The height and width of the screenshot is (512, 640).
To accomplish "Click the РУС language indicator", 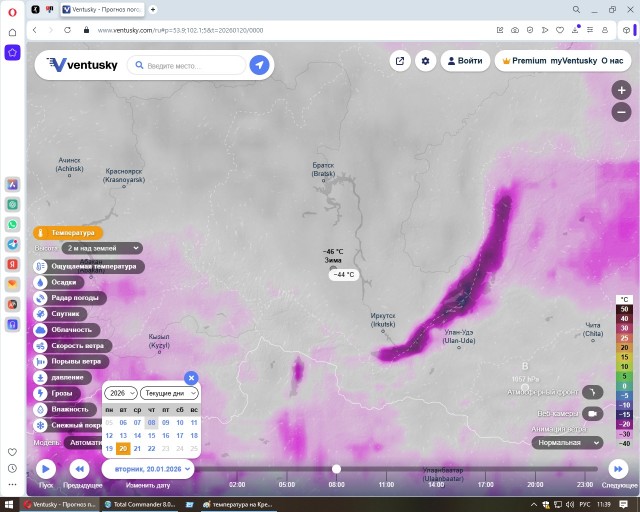I will [585, 505].
